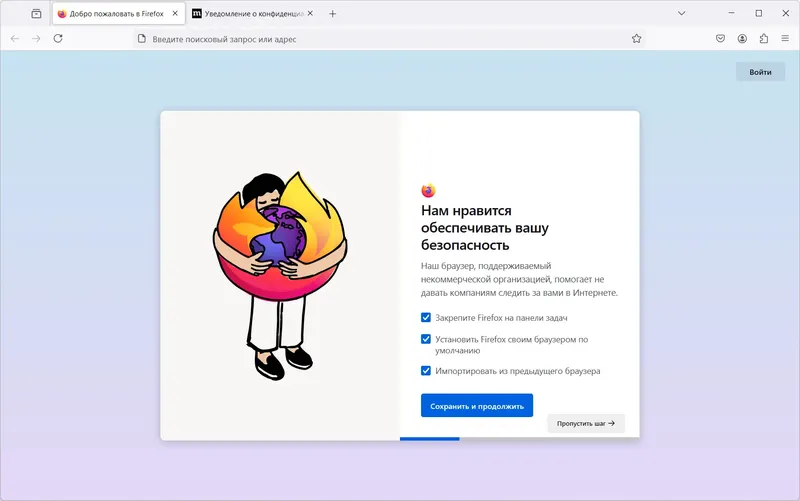Uncheck Закрепите Firefox на панели задач
The image size is (800, 501).
click(426, 318)
